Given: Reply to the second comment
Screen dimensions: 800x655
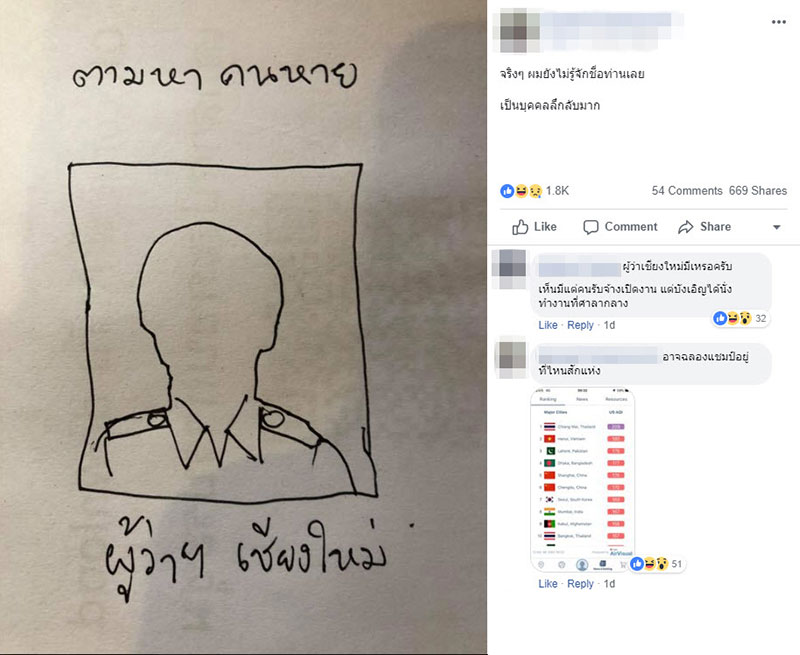Looking at the screenshot, I should [580, 584].
